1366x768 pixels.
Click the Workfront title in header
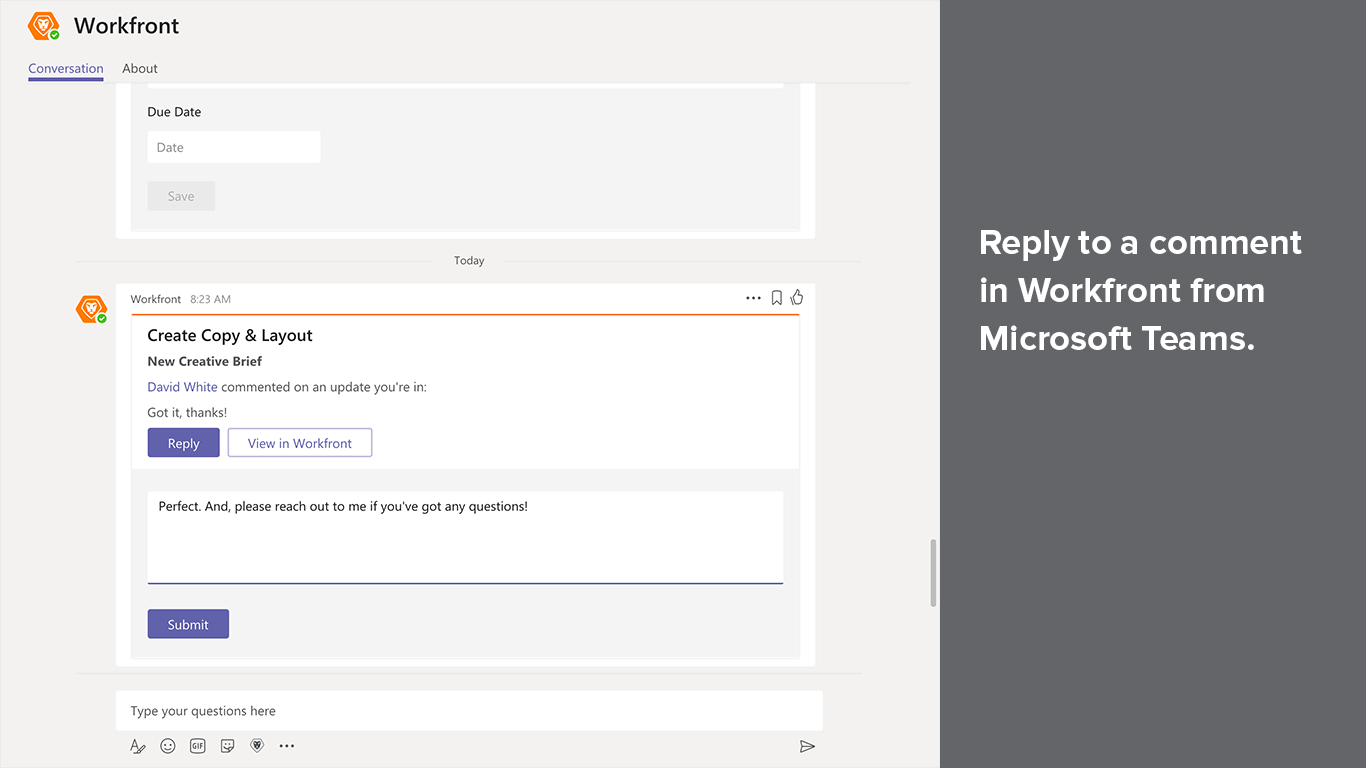[127, 26]
